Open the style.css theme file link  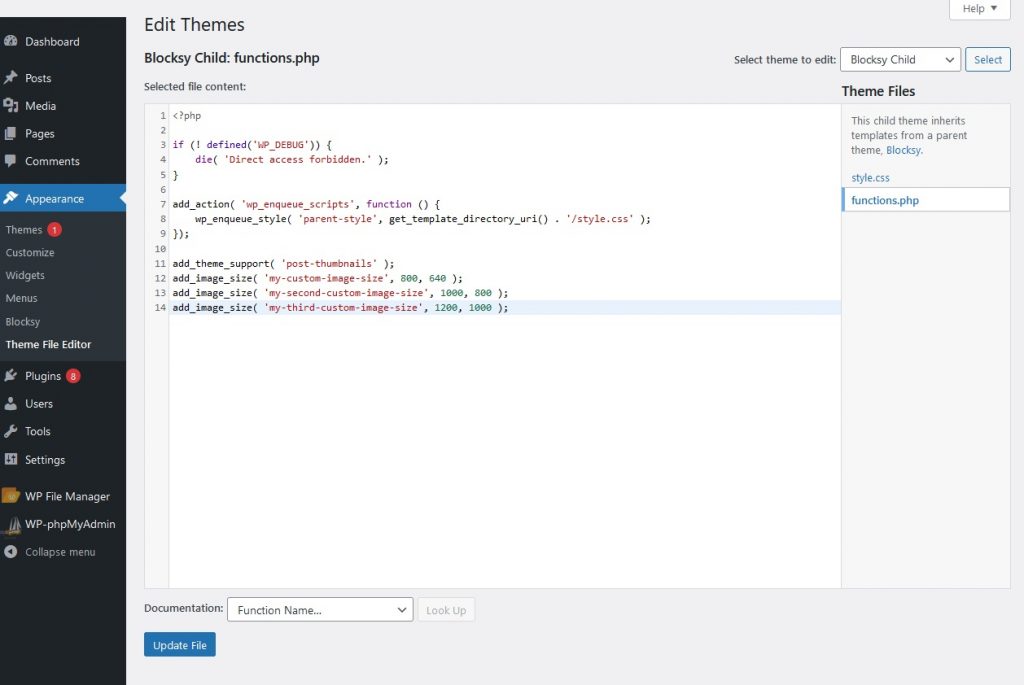click(x=870, y=178)
